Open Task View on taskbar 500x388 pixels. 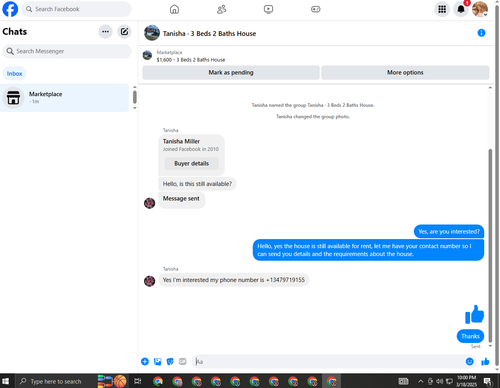pyautogui.click(x=137, y=381)
